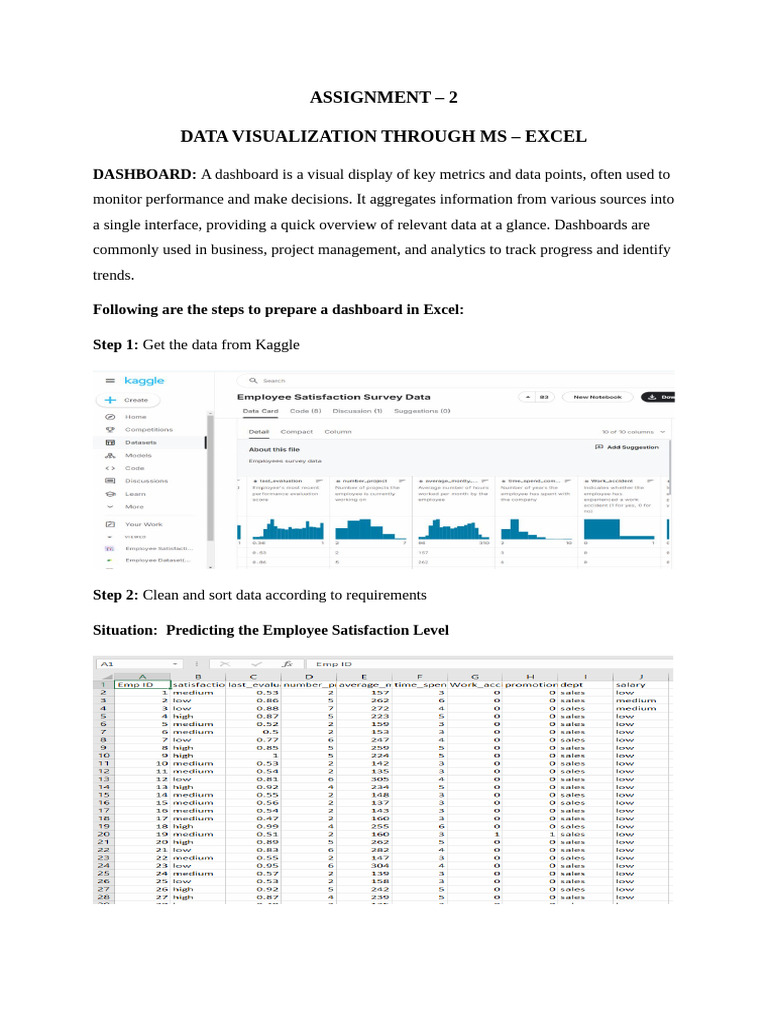The height and width of the screenshot is (1024, 768).
Task: Click the Code brackets icon in sidebar
Action: 110,468
